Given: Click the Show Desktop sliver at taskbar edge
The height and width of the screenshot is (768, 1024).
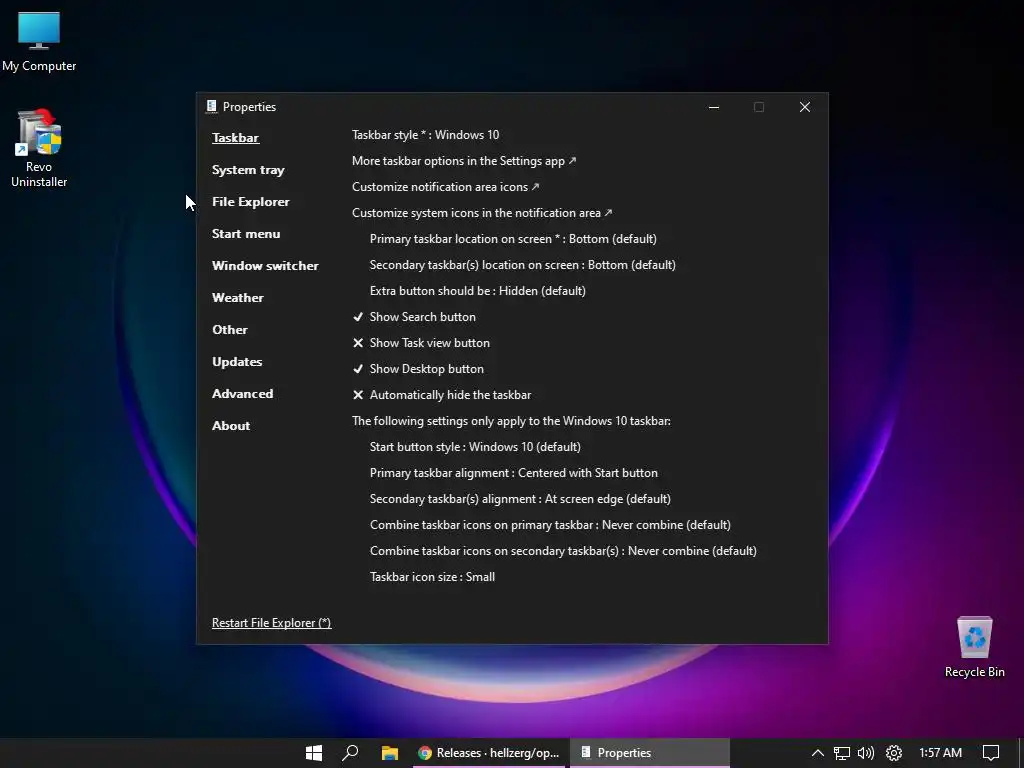Looking at the screenshot, I should point(1021,753).
